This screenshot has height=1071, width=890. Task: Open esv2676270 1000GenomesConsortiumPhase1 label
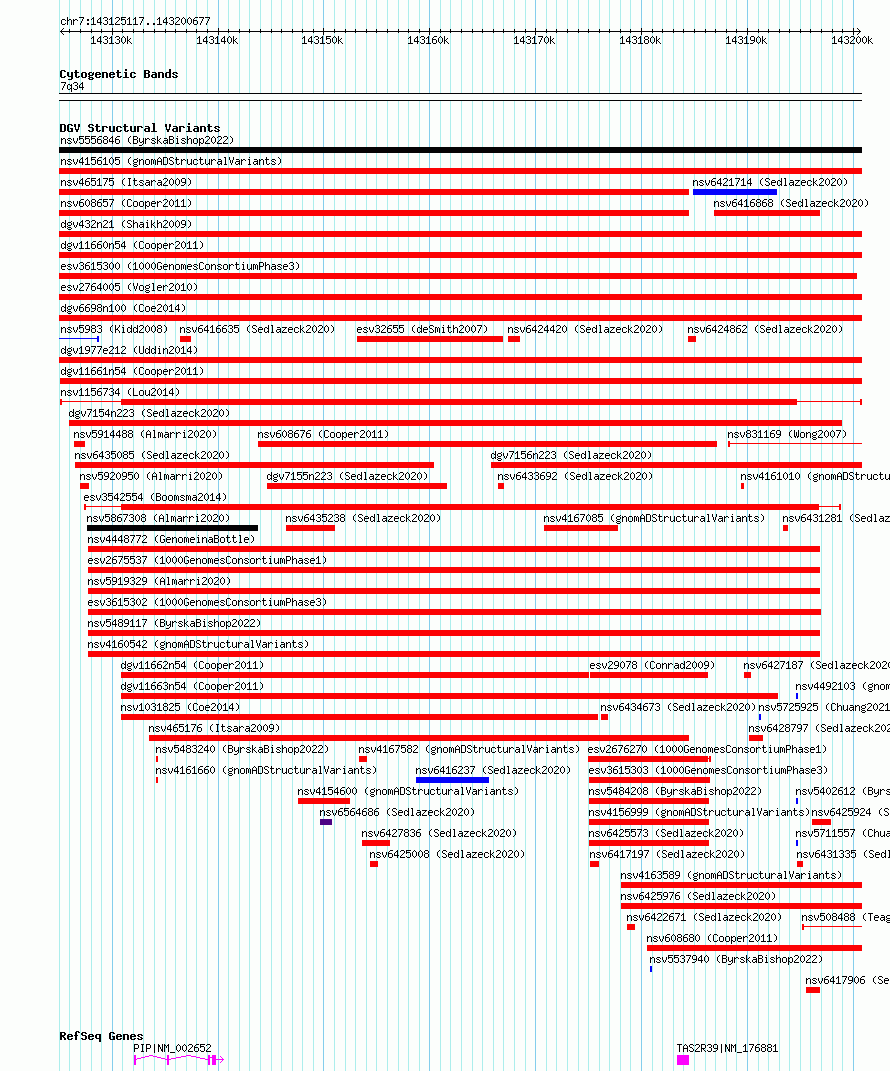click(x=708, y=749)
